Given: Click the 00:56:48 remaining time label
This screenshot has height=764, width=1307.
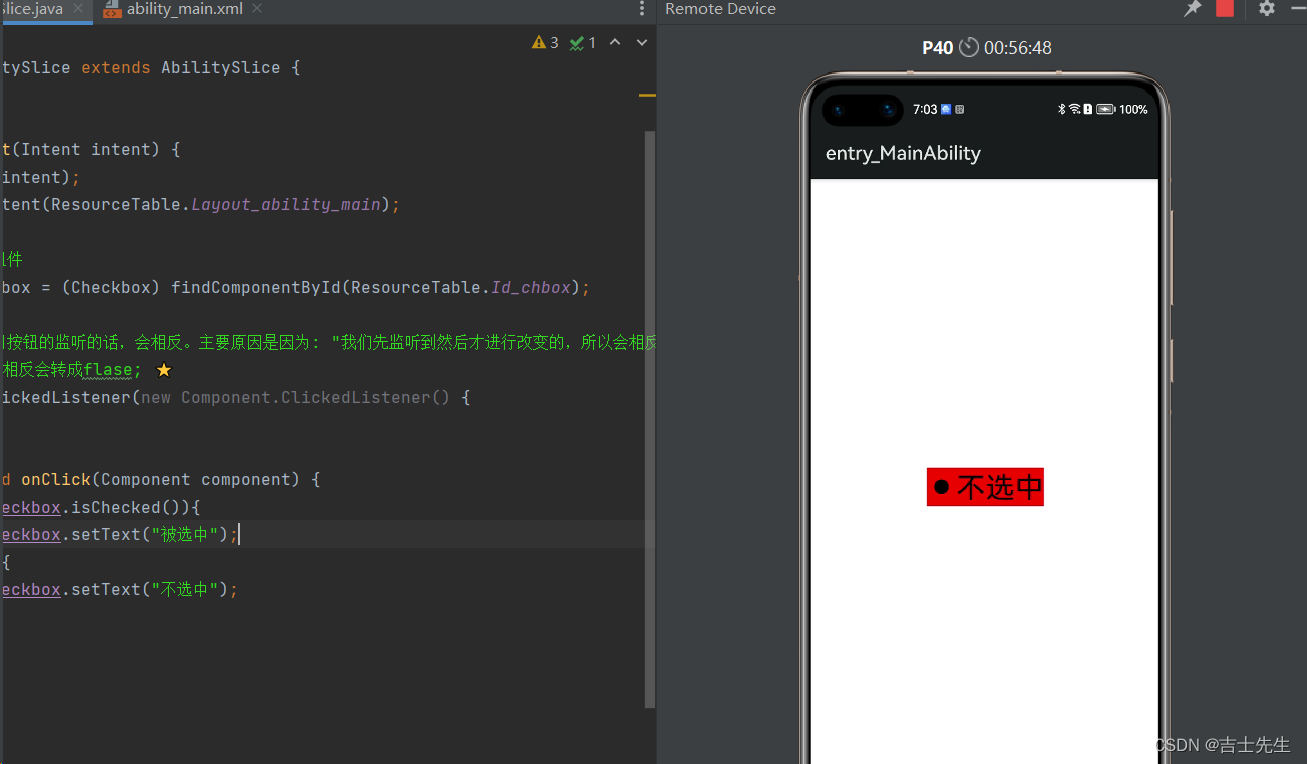Looking at the screenshot, I should 1017,47.
